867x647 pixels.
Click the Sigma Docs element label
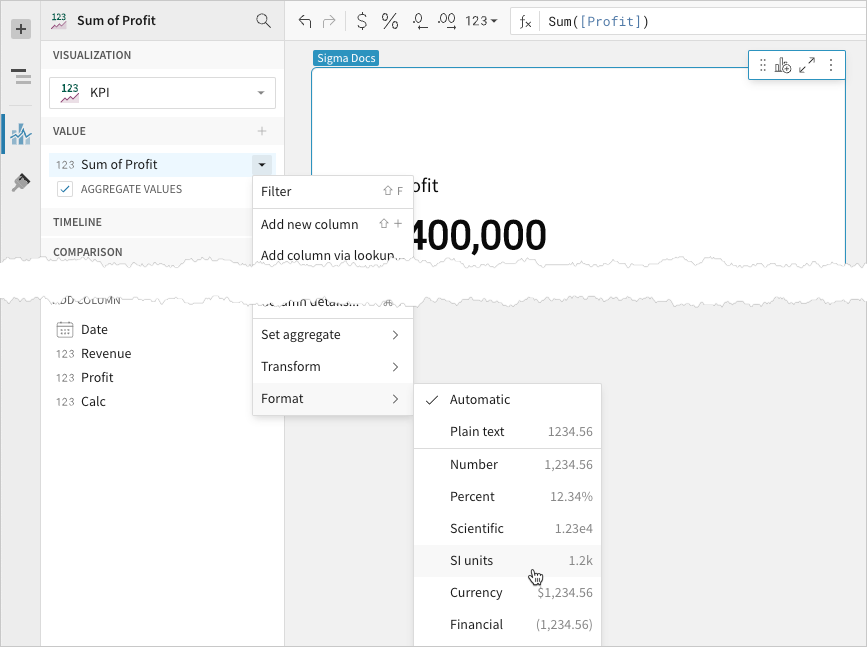[346, 58]
